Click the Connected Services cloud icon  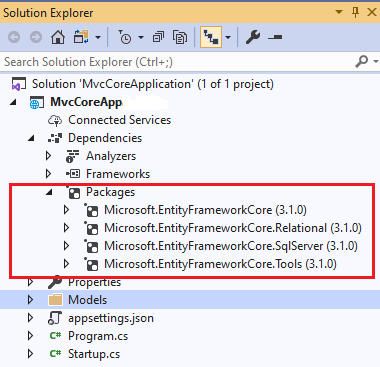pyautogui.click(x=55, y=120)
